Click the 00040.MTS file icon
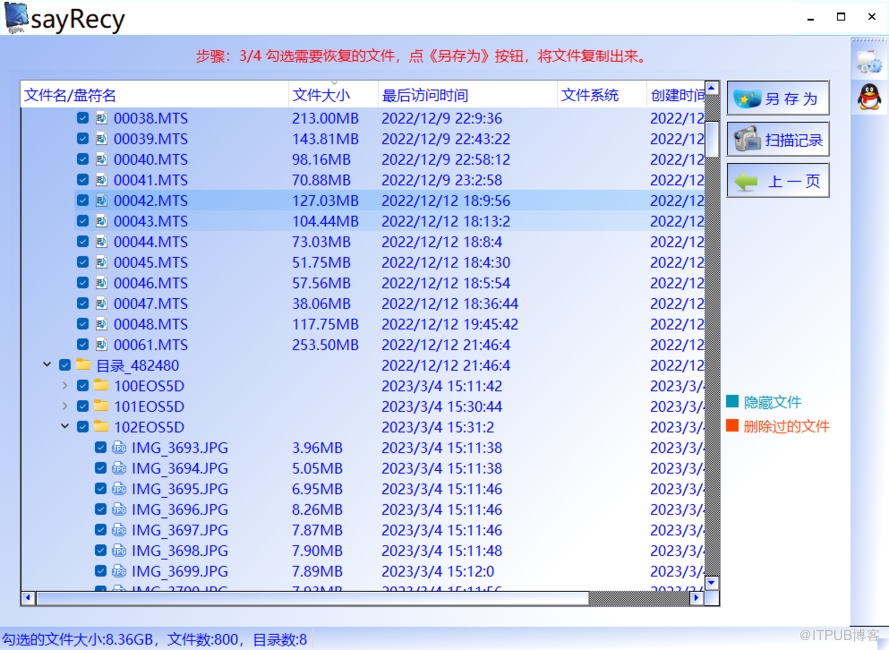 click(101, 159)
